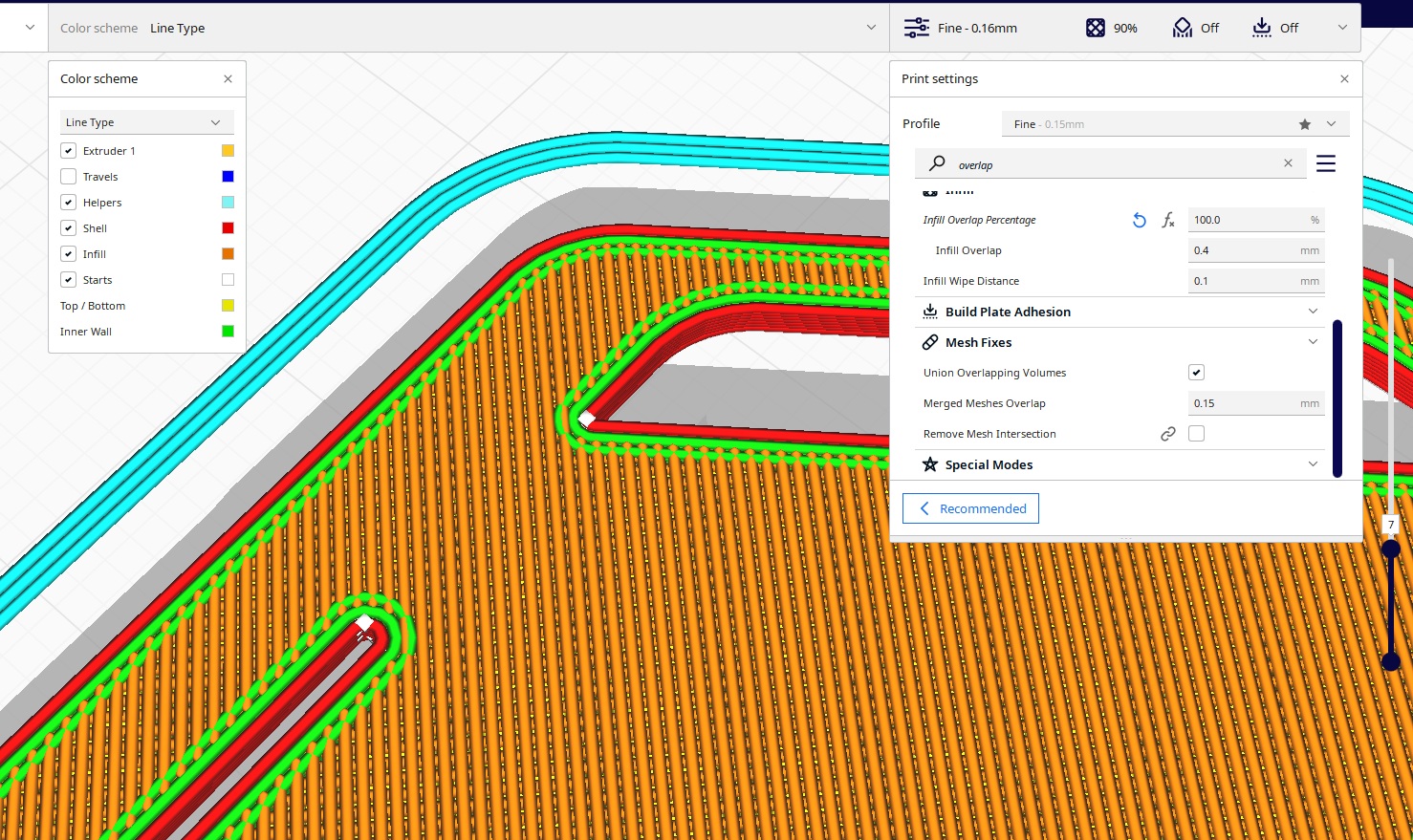
Task: Click the star icon next to the Fine profile
Action: [x=1304, y=123]
